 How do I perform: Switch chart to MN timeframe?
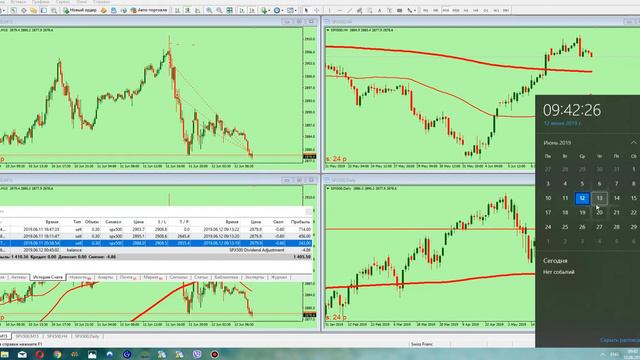(506, 10)
